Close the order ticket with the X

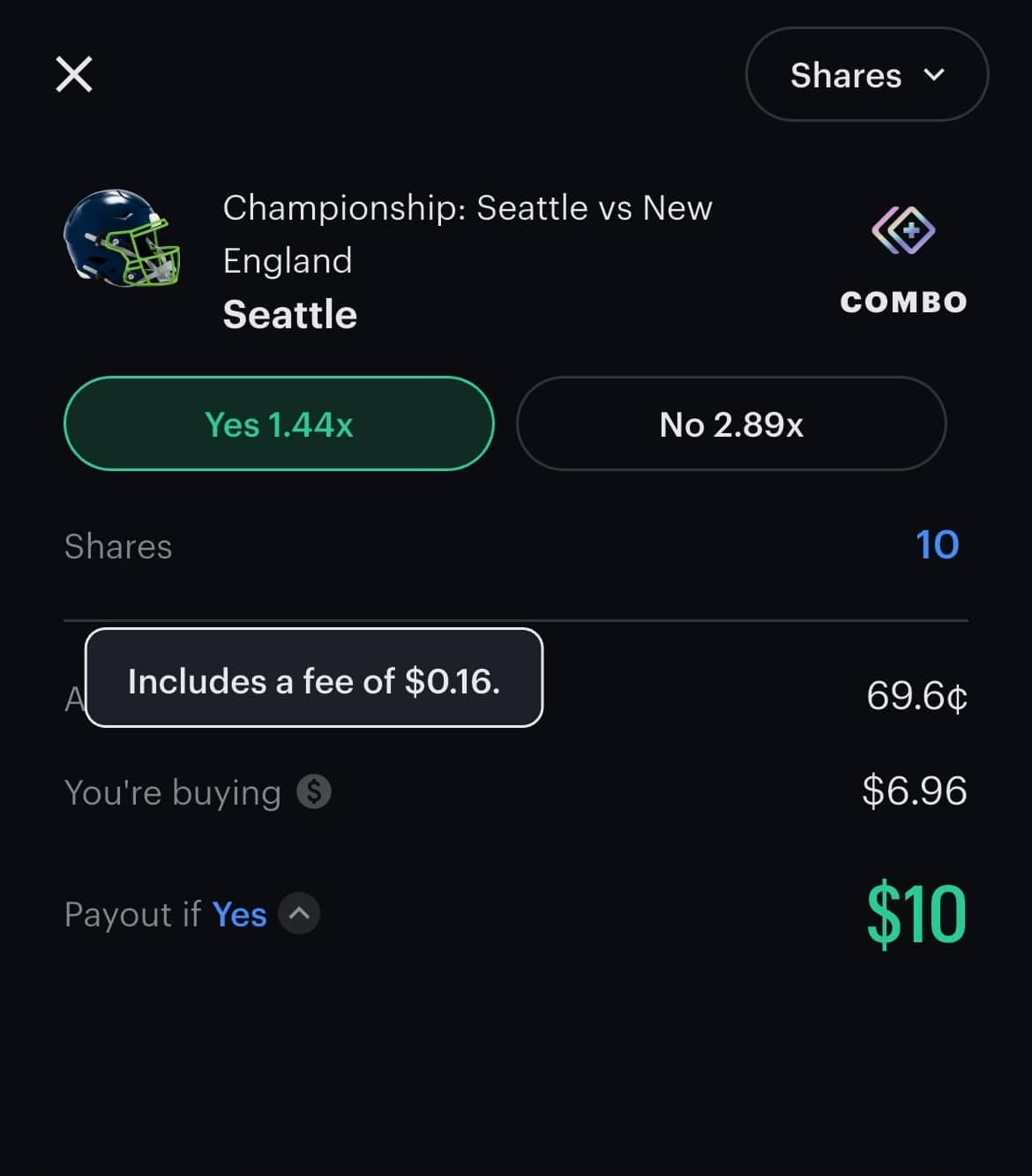pyautogui.click(x=74, y=74)
